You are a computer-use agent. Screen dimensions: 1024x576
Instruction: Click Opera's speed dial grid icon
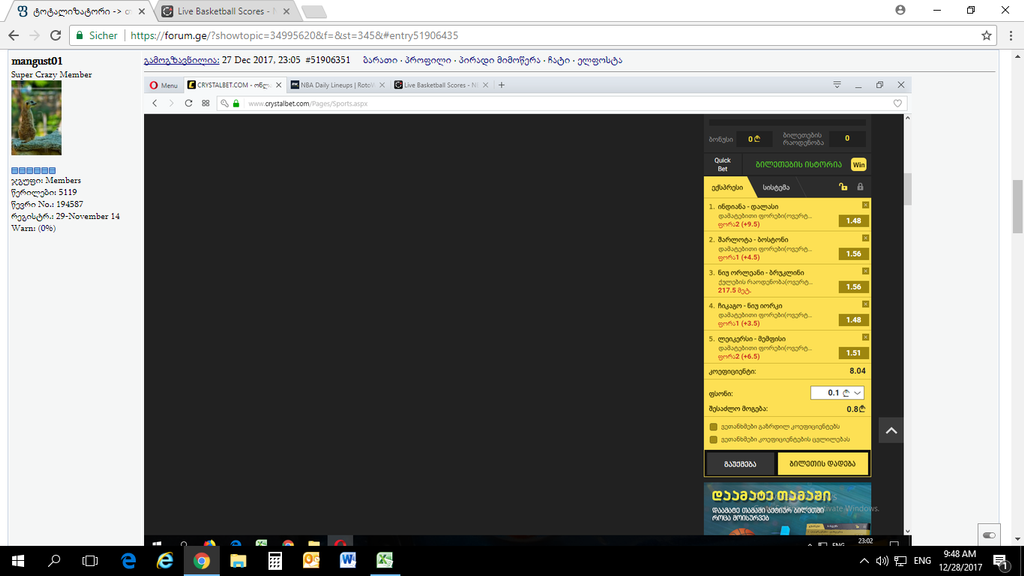pos(206,103)
